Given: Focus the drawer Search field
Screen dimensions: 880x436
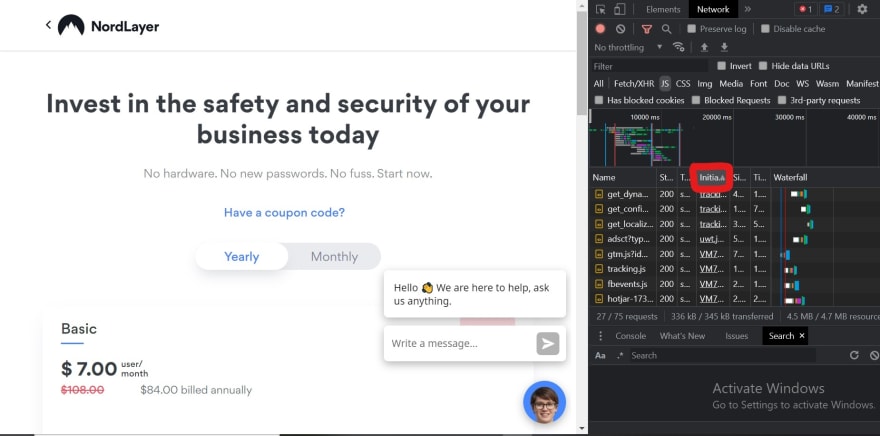Looking at the screenshot, I should (x=722, y=355).
